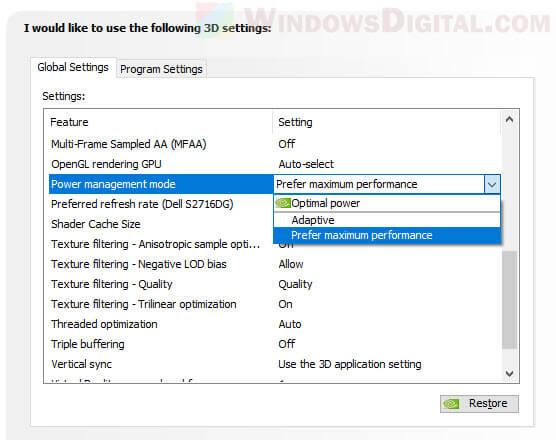The height and width of the screenshot is (440, 556).
Task: Select the Vertical sync feature
Action: tap(81, 364)
